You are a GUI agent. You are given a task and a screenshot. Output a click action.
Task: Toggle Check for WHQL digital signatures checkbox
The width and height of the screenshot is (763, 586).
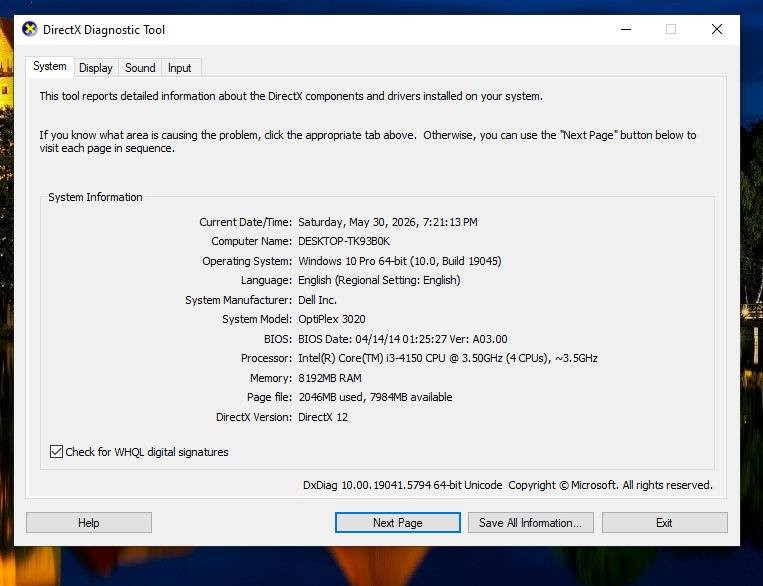[56, 452]
